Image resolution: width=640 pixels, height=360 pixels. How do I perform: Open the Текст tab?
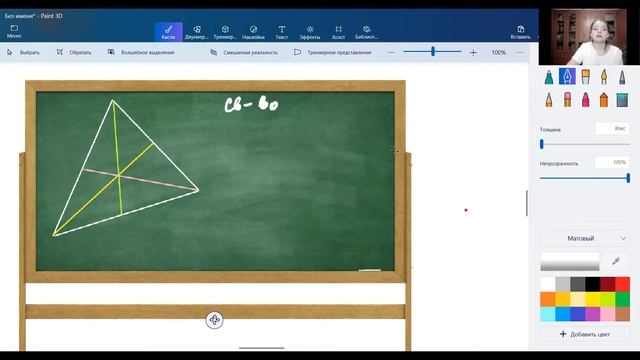[282, 32]
